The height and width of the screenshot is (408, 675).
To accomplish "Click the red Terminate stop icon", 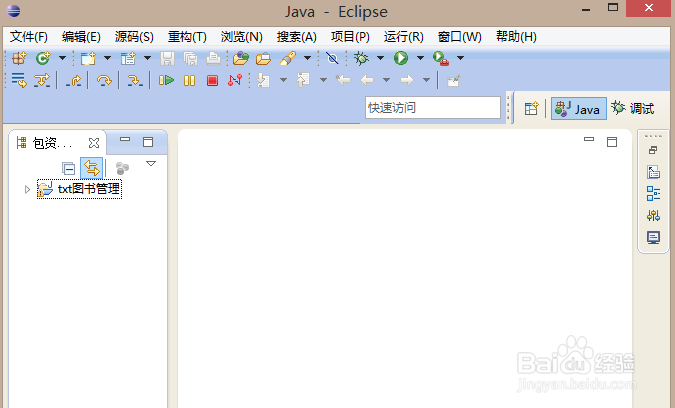I will click(212, 80).
